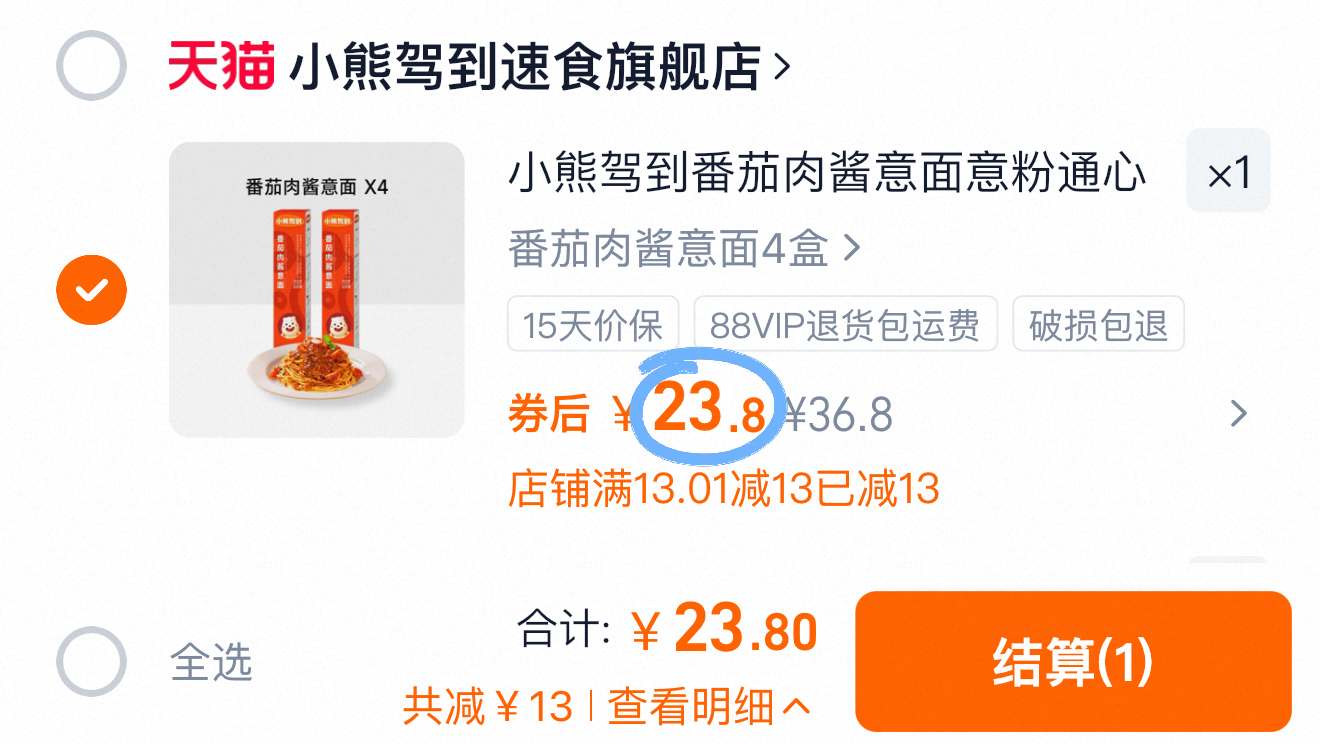Click the 结算(1) checkout button
This screenshot has height=744, width=1320.
tap(1073, 662)
